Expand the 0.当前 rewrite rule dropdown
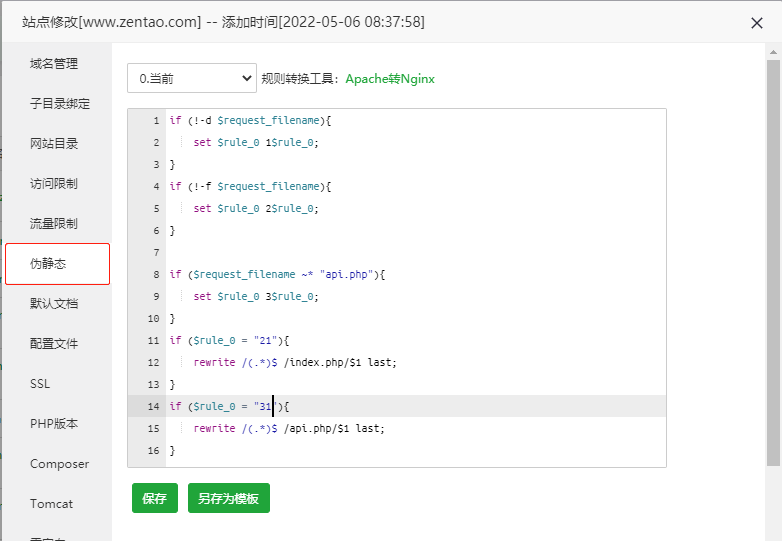 (192, 78)
